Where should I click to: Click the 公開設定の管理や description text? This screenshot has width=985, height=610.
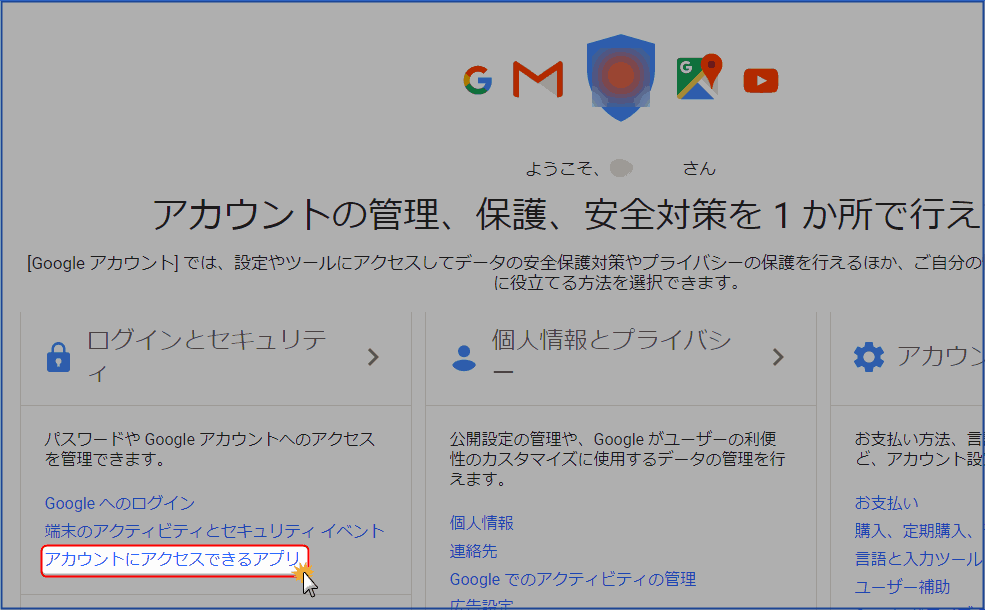618,459
